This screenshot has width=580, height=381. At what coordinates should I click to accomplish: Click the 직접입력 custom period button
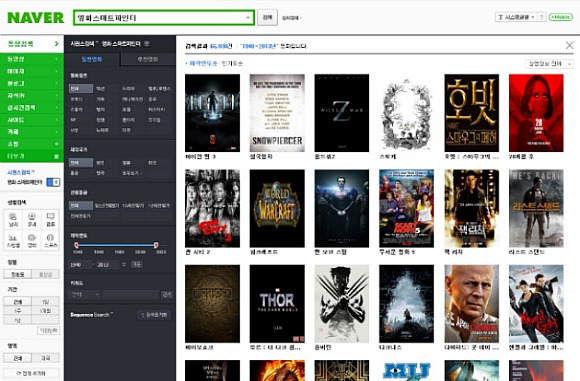(48, 330)
